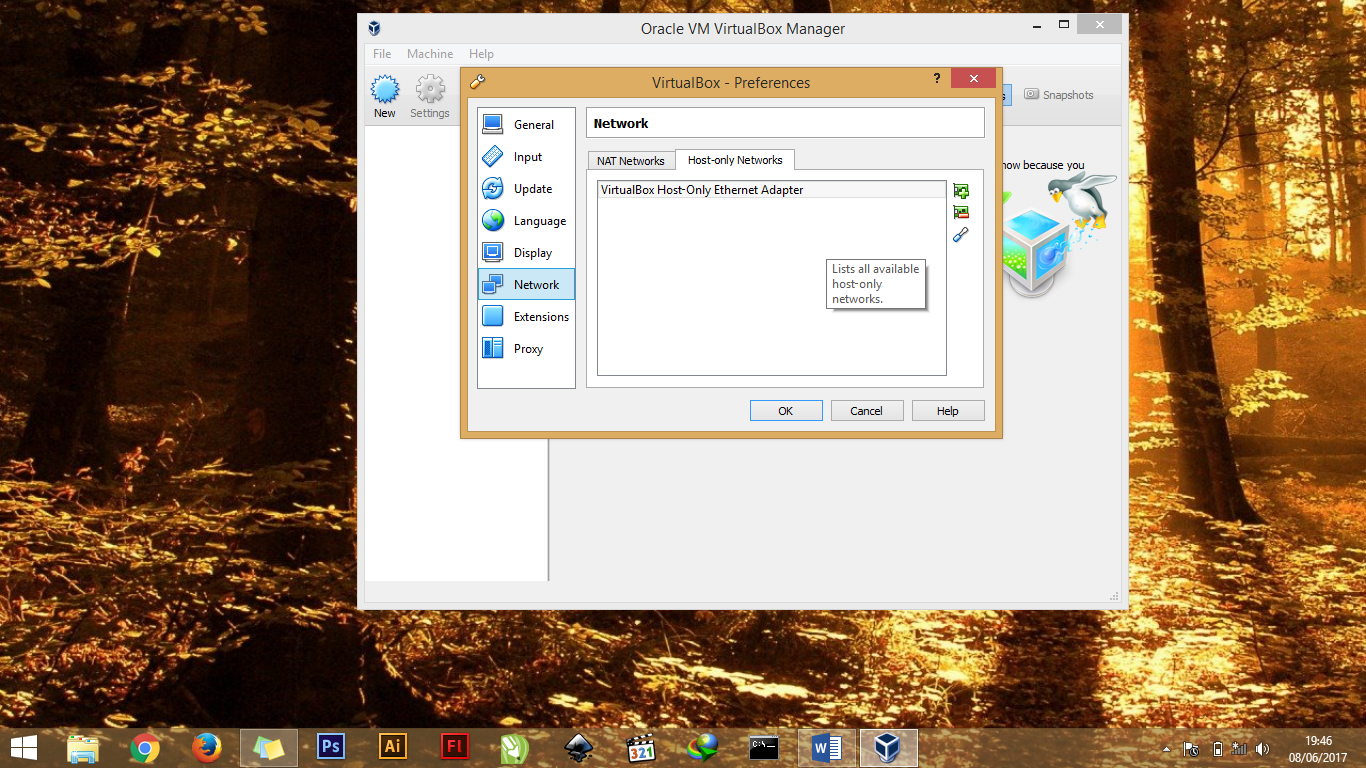Open the Extensions preferences page
Viewport: 1366px width, 768px height.
pyautogui.click(x=526, y=317)
